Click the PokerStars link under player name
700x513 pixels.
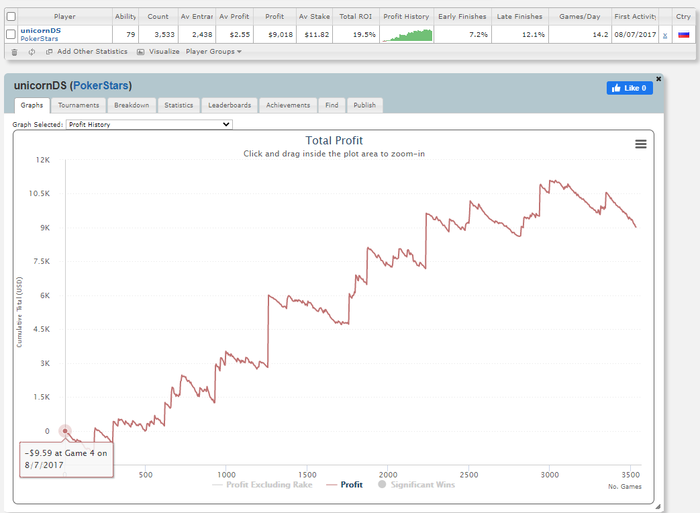click(x=39, y=38)
